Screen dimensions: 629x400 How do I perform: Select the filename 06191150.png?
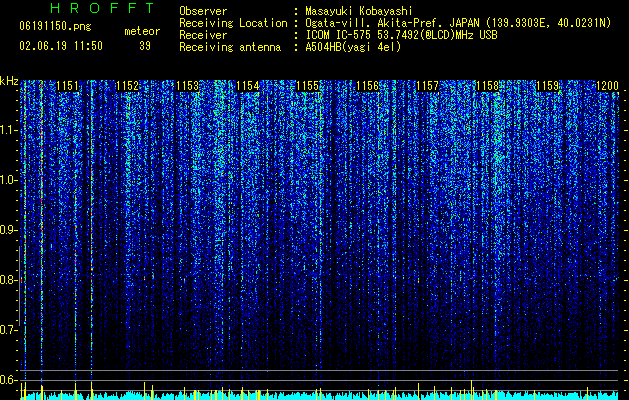55,26
